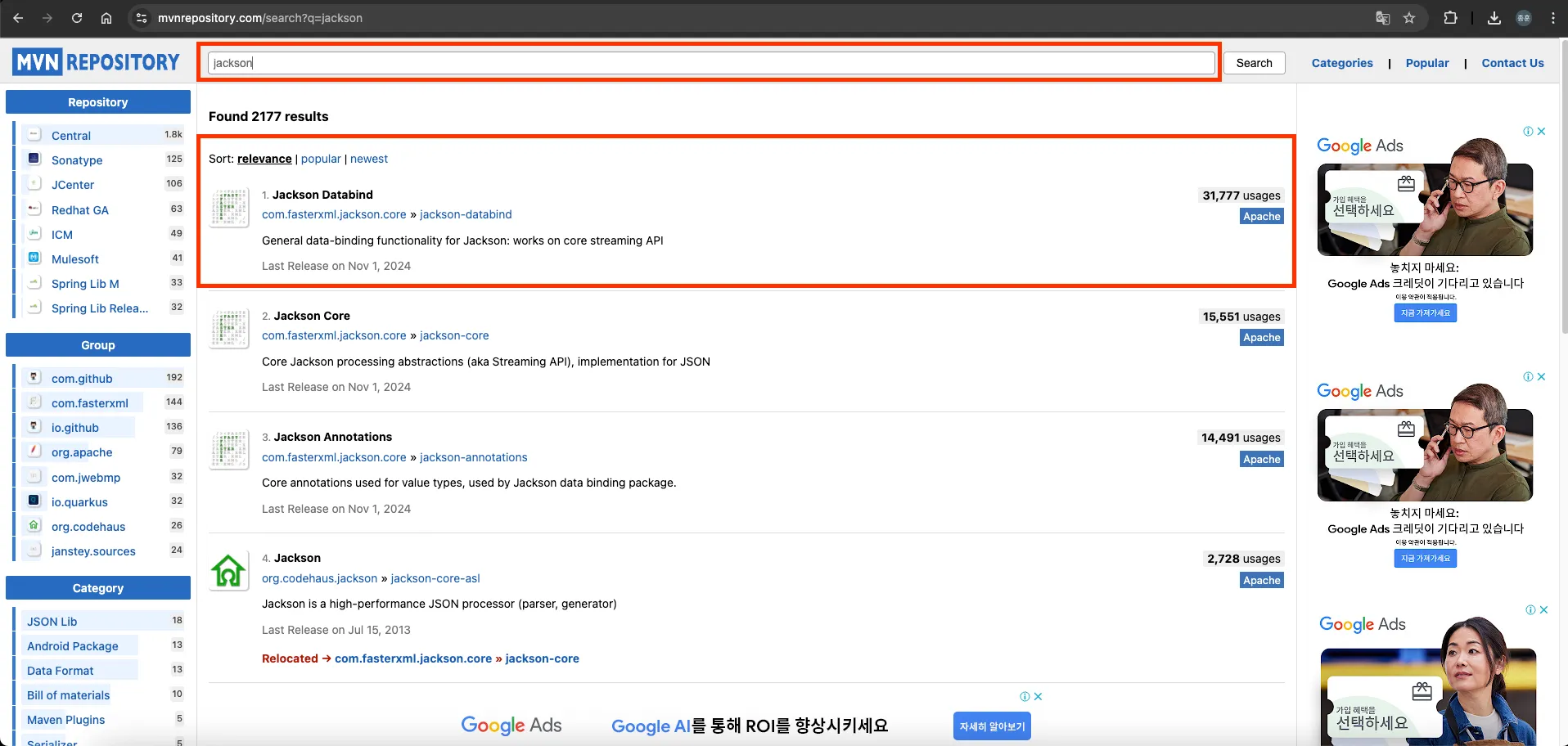
Task: Click 31,777 usages for Jackson Databind
Action: tap(1241, 195)
